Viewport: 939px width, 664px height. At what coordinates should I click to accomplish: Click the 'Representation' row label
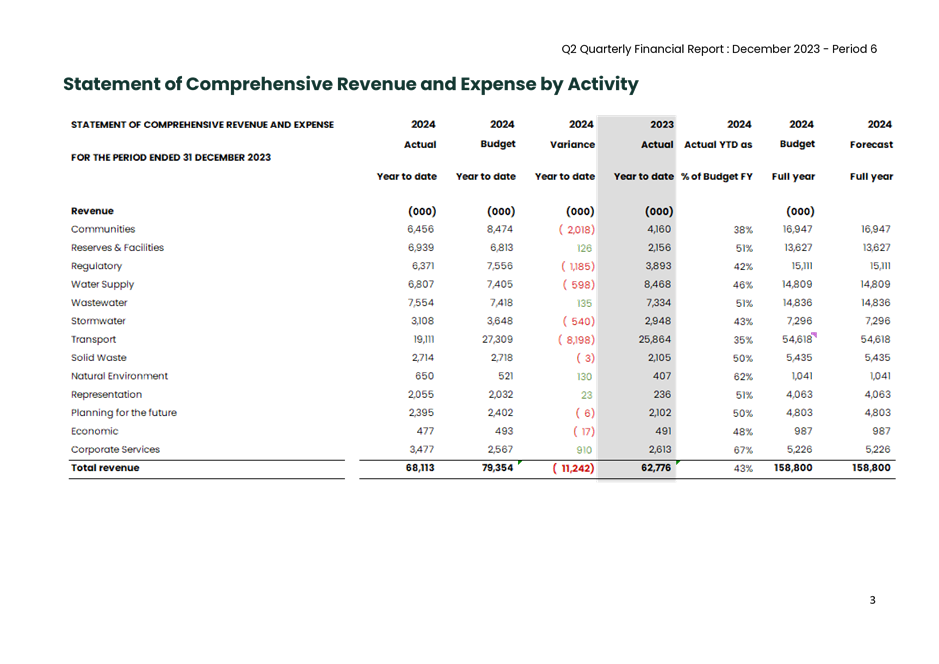coord(107,395)
